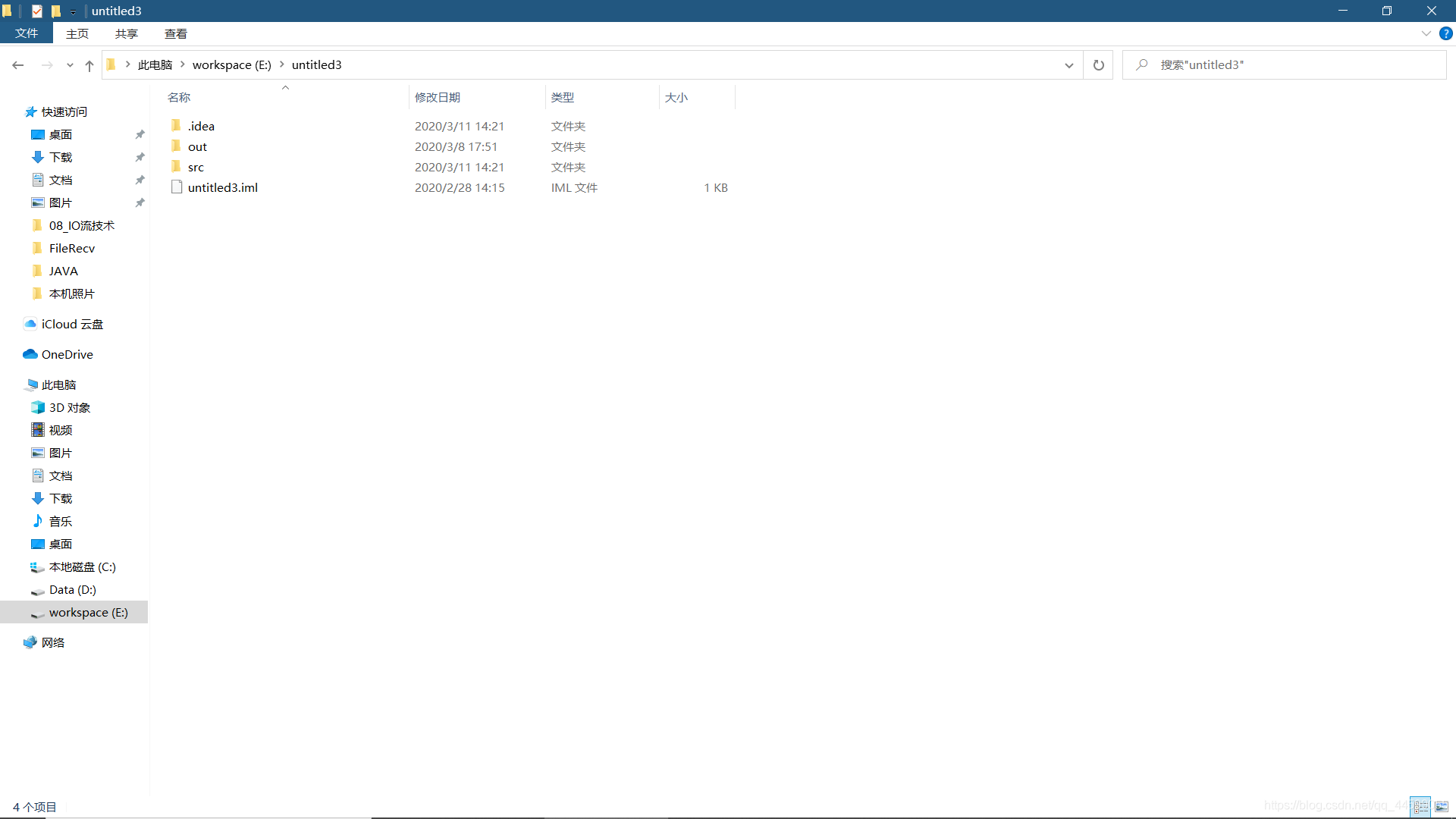This screenshot has height=819, width=1456.
Task: Select the untitled3.iml file icon
Action: click(177, 187)
